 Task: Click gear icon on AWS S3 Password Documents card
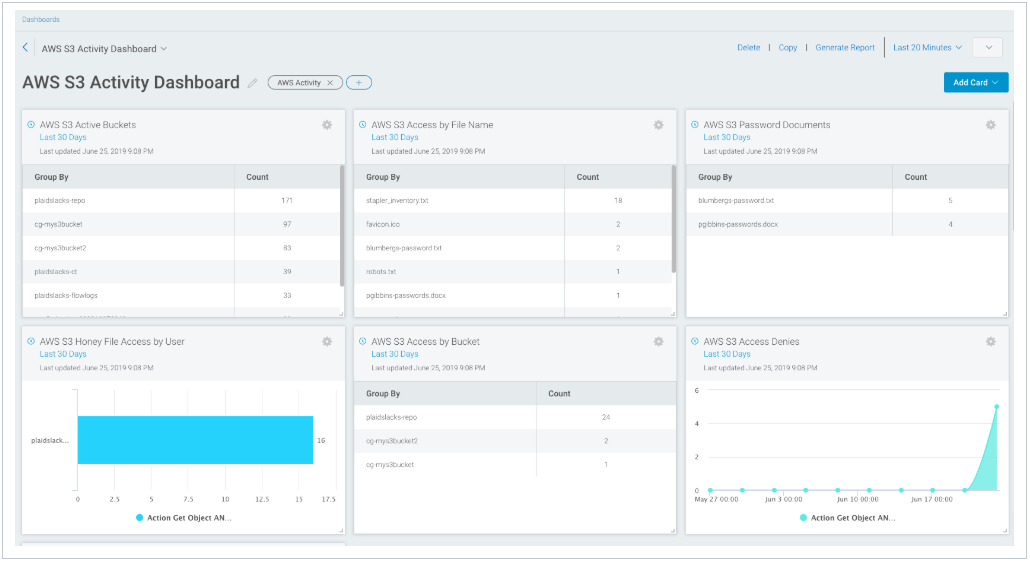[990, 125]
